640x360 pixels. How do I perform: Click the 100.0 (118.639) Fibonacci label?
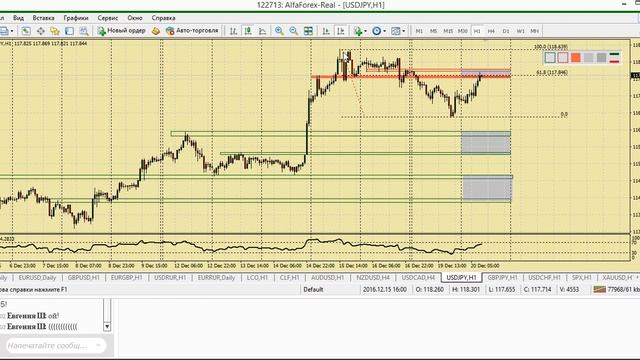click(551, 47)
